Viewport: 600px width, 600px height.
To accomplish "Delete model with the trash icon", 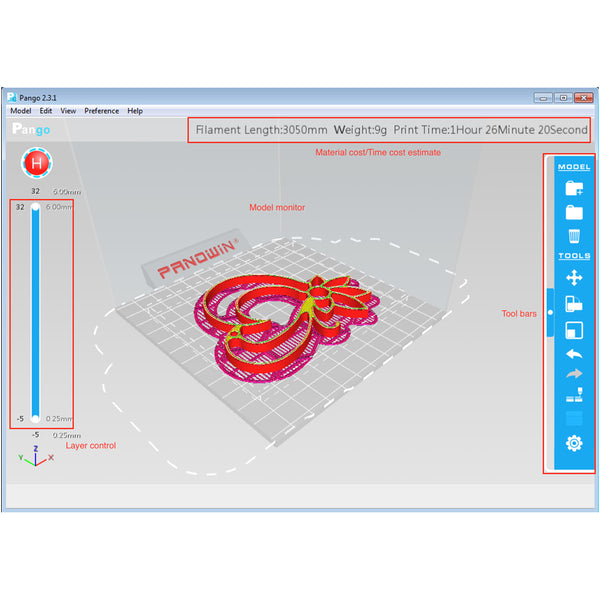I will point(574,236).
